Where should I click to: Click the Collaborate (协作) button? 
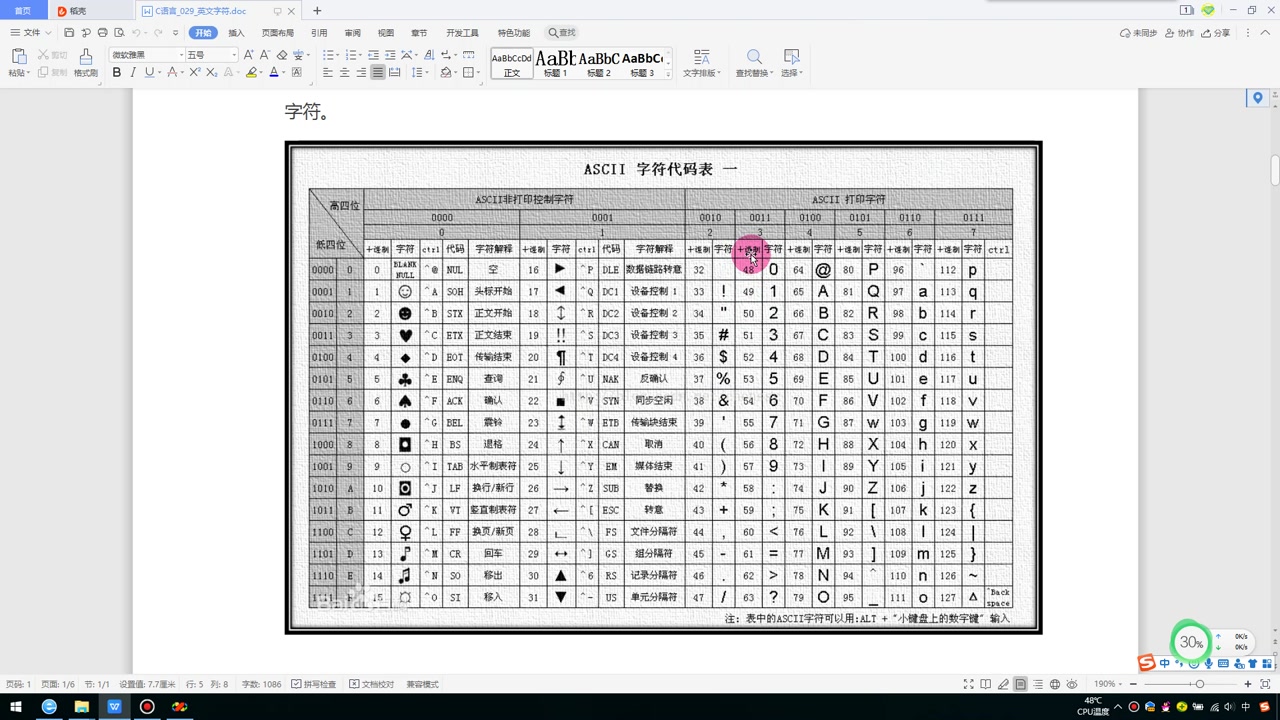(1181, 33)
